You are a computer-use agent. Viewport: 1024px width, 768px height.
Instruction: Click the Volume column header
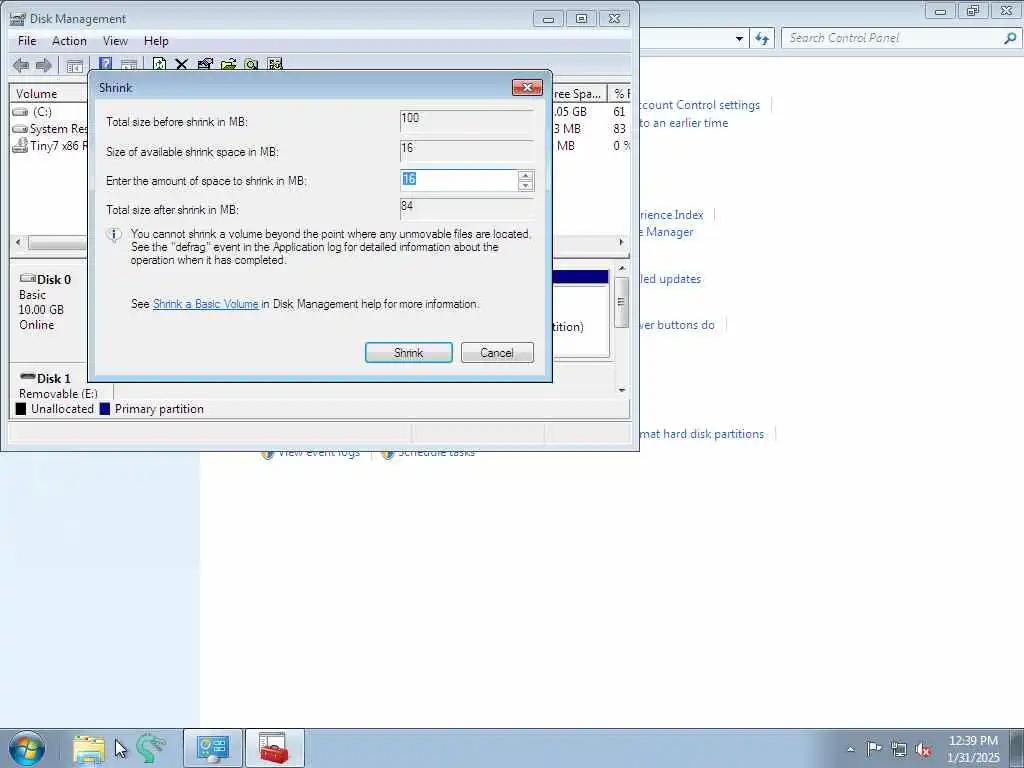(x=48, y=93)
